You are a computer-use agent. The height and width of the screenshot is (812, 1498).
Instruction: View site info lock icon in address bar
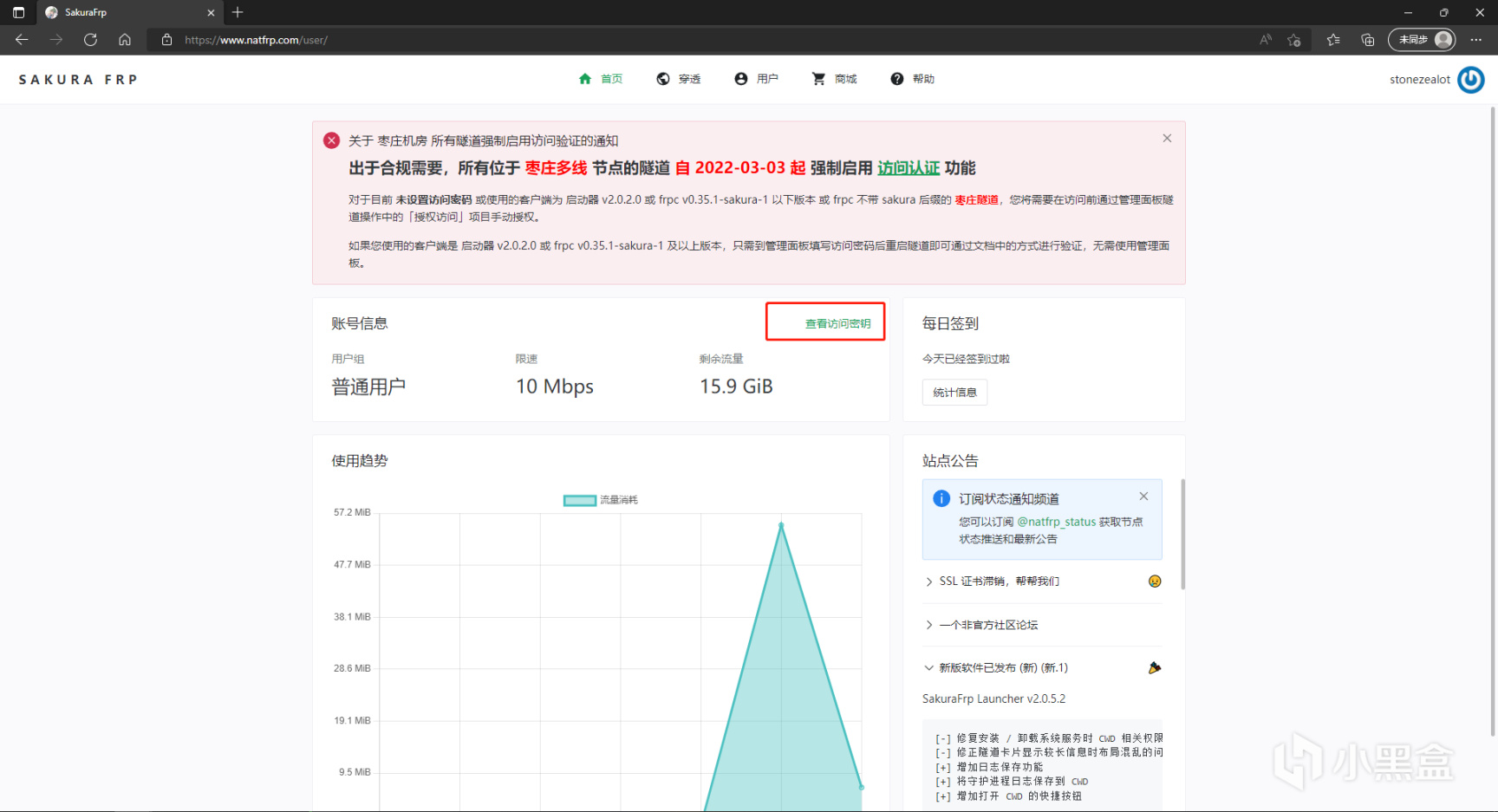166,40
